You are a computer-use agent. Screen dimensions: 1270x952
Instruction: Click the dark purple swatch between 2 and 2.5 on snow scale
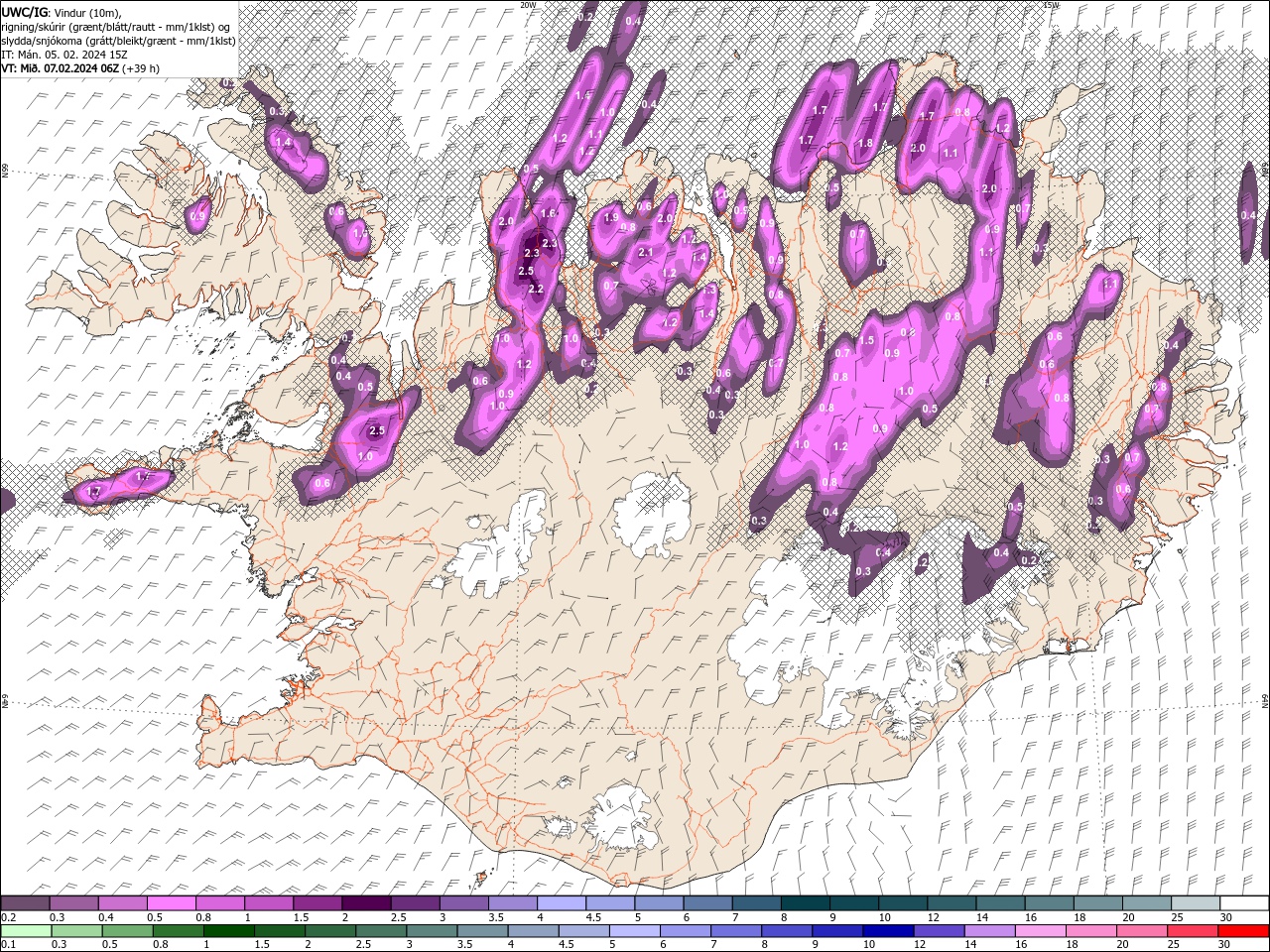coord(366,903)
